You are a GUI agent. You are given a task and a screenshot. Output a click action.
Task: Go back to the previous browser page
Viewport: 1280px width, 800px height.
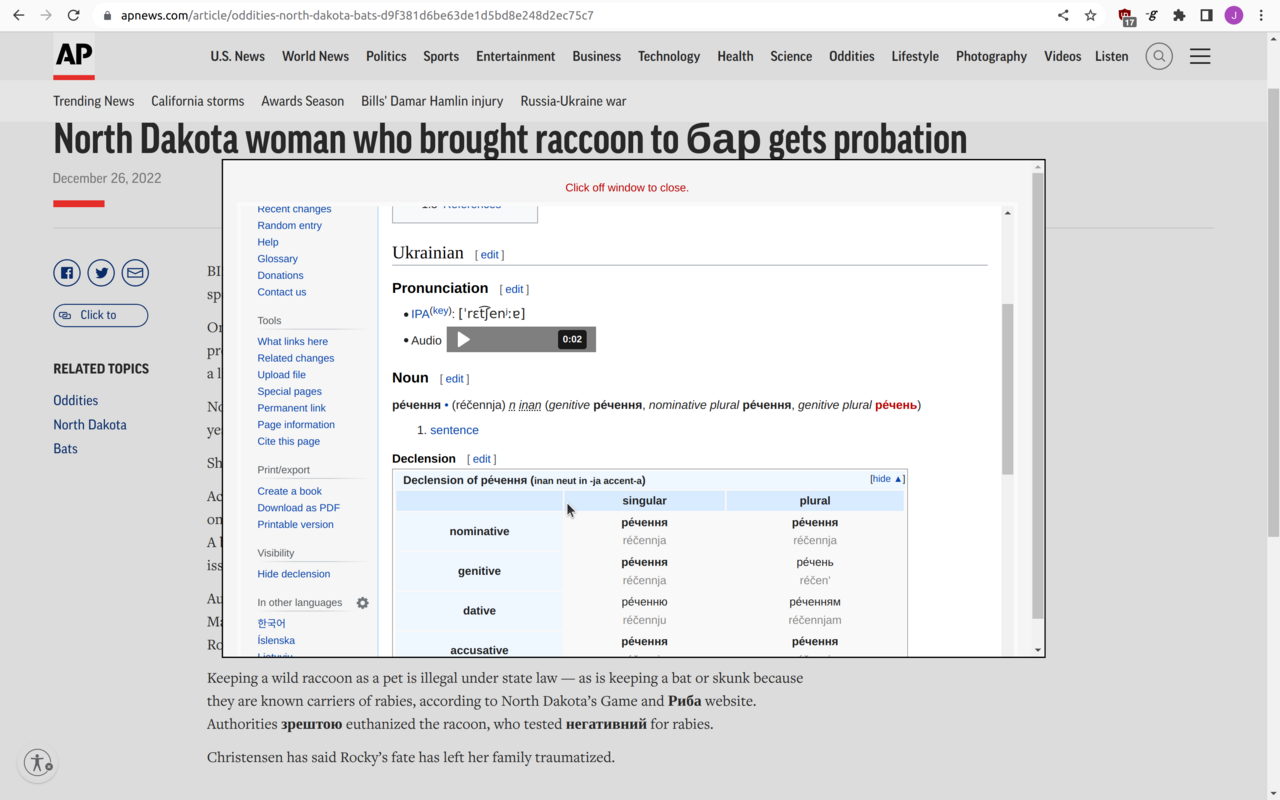[x=18, y=15]
